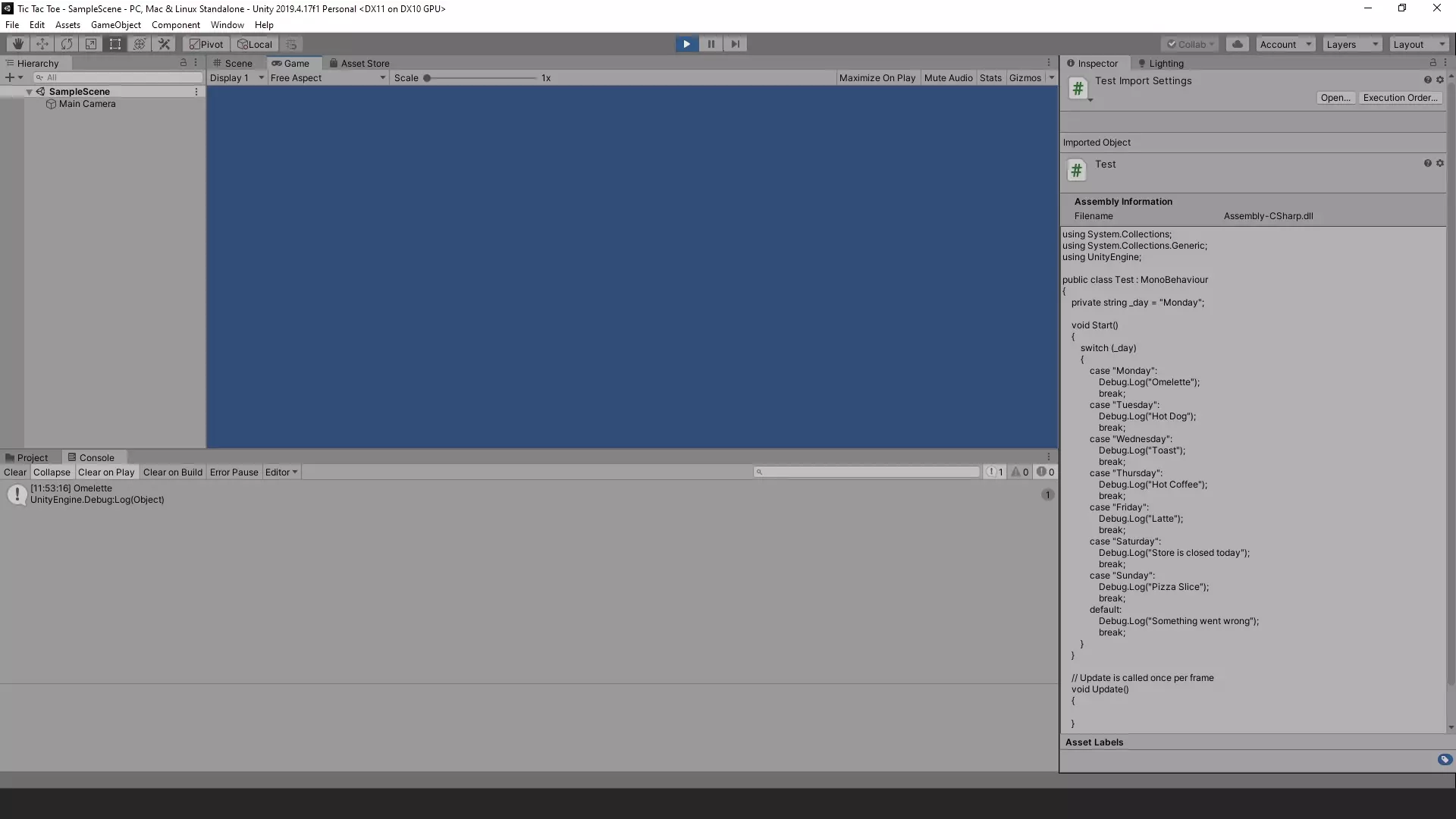Click the Step forward playback icon
Screen dimensions: 1456x819
pyautogui.click(x=735, y=43)
